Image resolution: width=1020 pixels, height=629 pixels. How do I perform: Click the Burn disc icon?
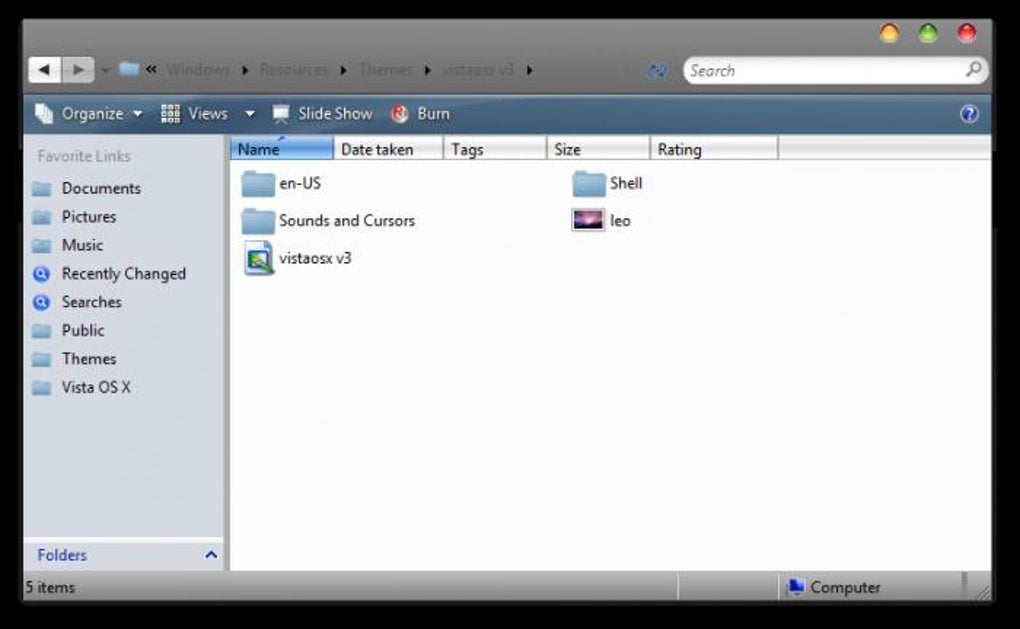click(x=399, y=114)
